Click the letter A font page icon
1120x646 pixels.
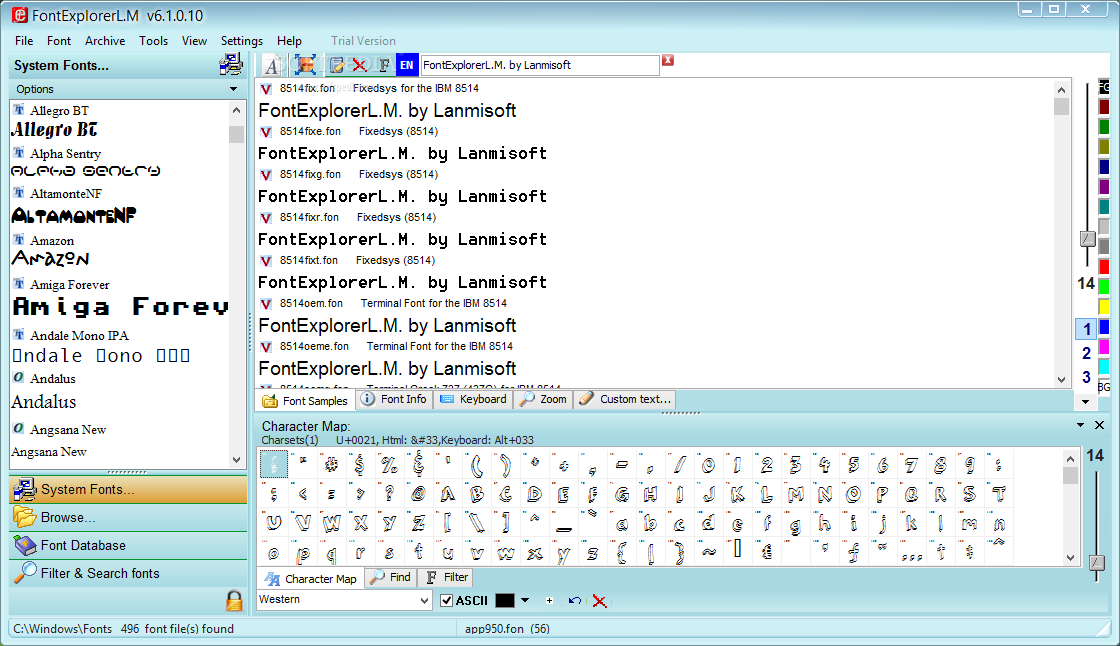coord(272,65)
